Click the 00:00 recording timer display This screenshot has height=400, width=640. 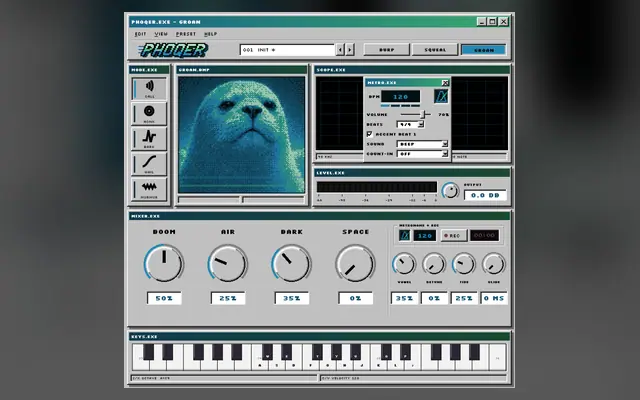pos(484,236)
